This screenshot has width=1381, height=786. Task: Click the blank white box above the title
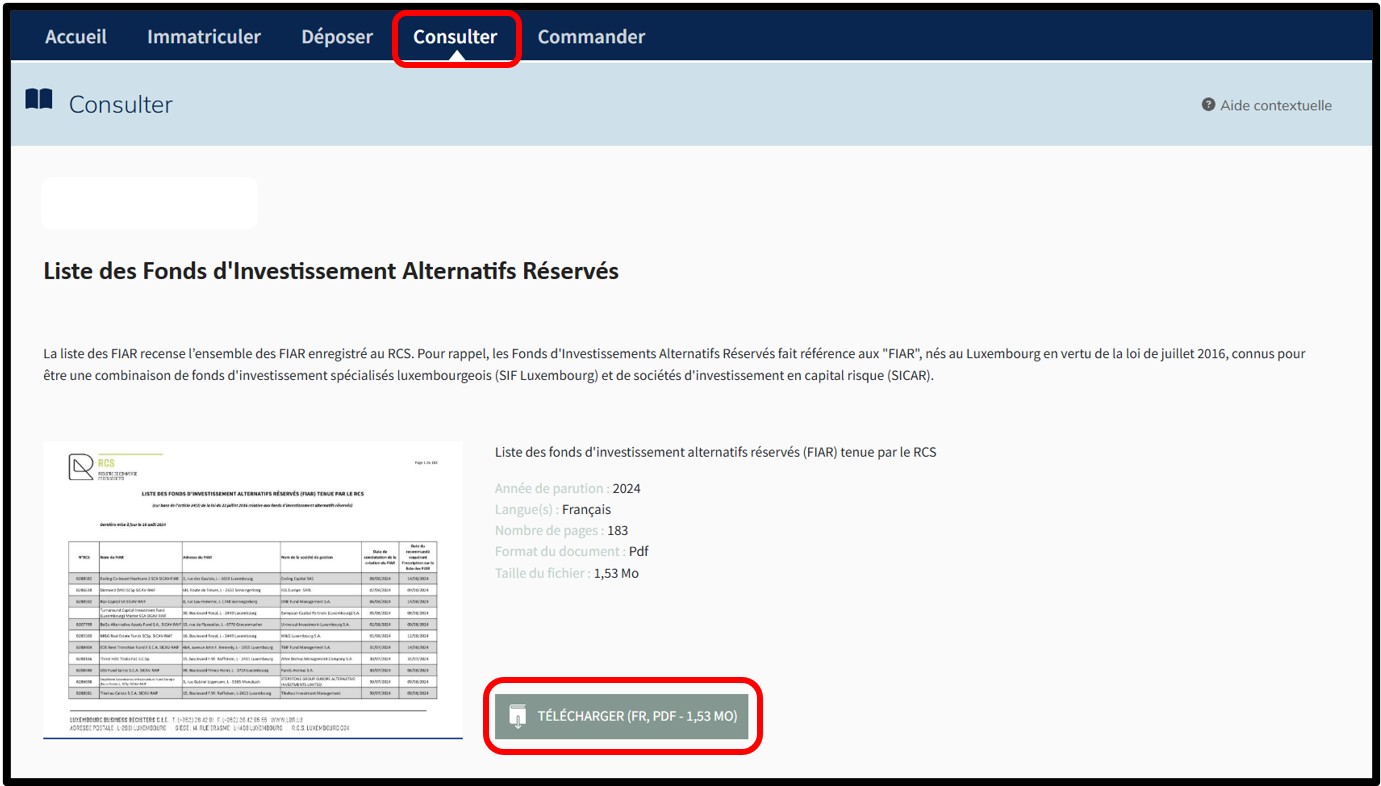pyautogui.click(x=149, y=203)
